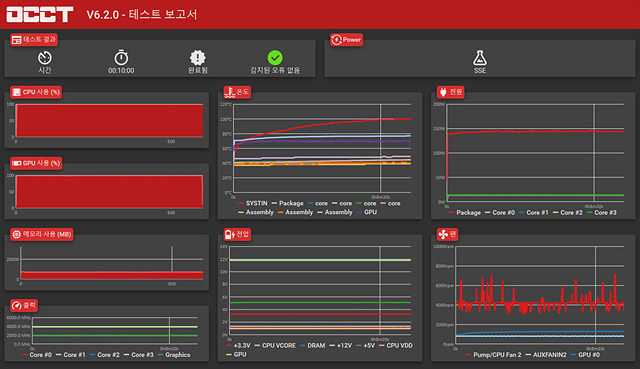
Task: Click the 'CPU 사용 (%)' panel header
Action: (x=36, y=92)
